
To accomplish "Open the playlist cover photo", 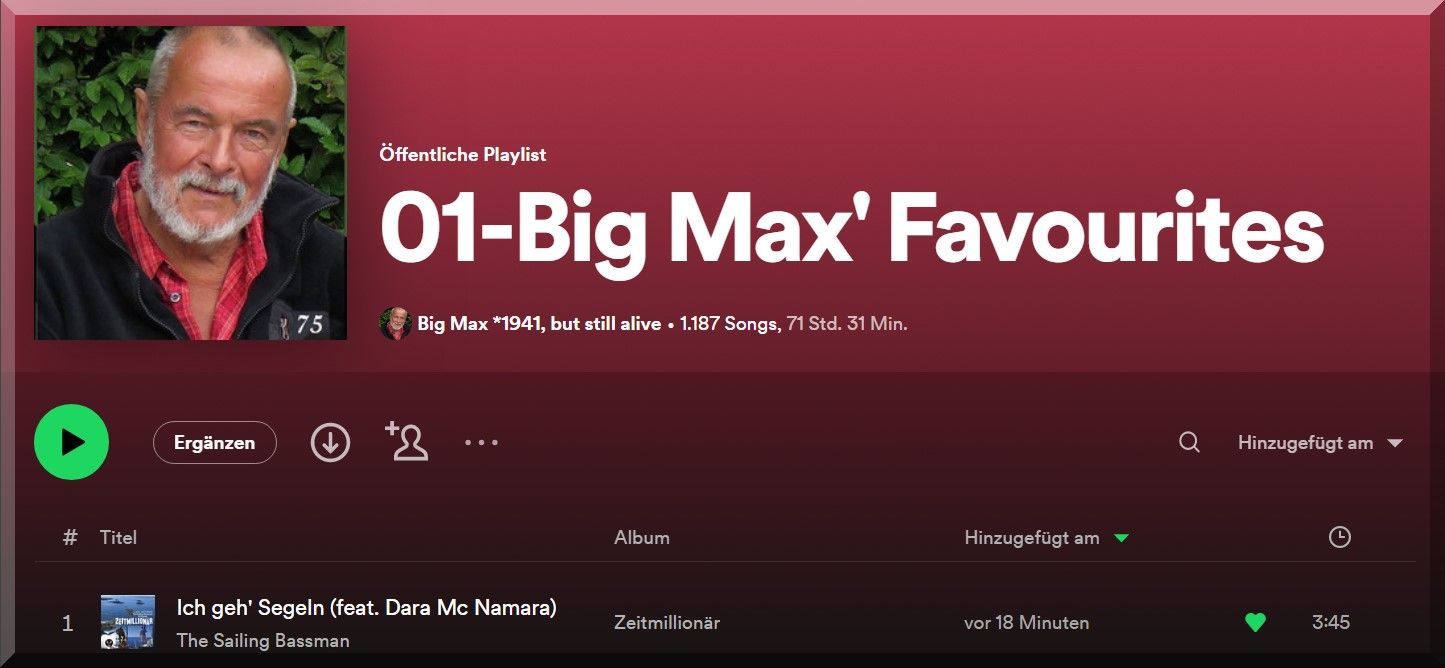I will 191,183.
